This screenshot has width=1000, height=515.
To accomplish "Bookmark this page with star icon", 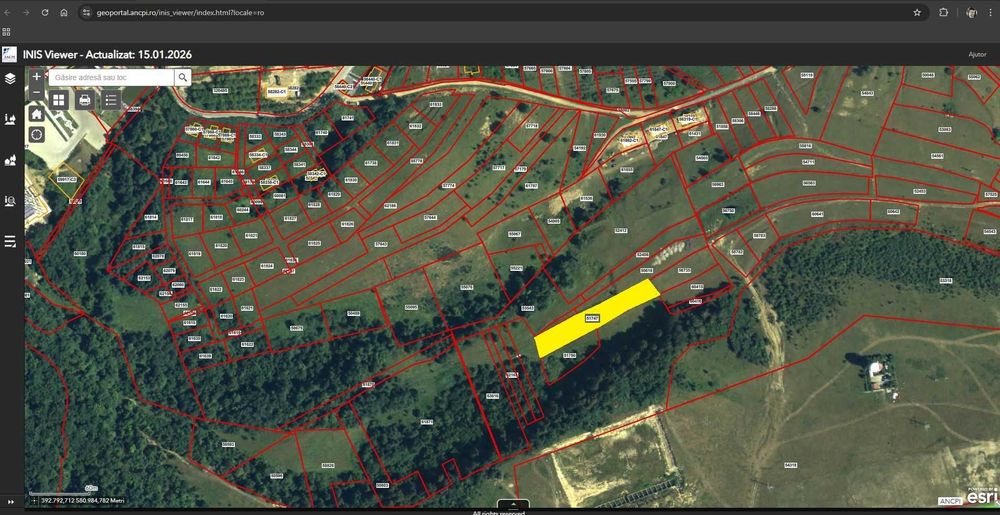I will [917, 12].
